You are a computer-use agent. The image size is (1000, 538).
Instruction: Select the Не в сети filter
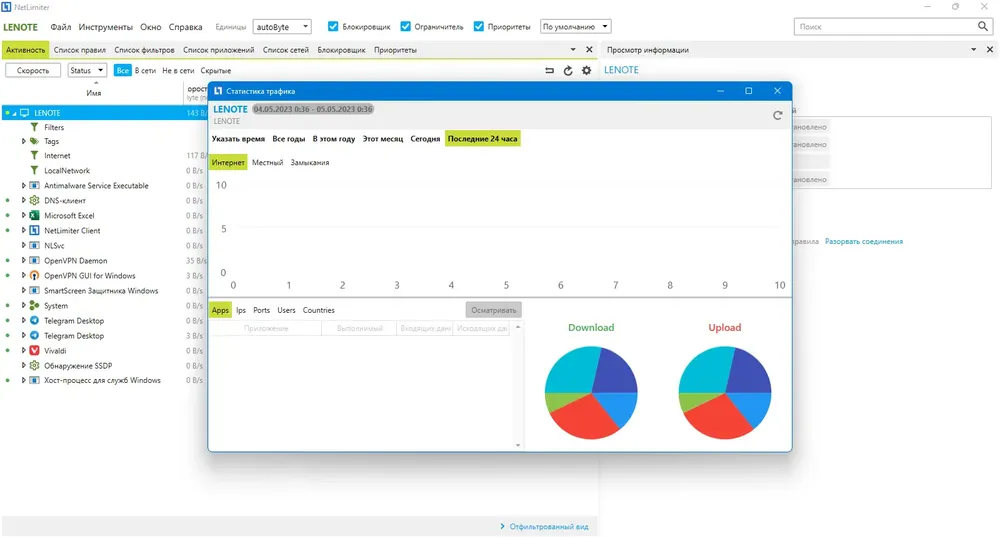pyautogui.click(x=178, y=71)
